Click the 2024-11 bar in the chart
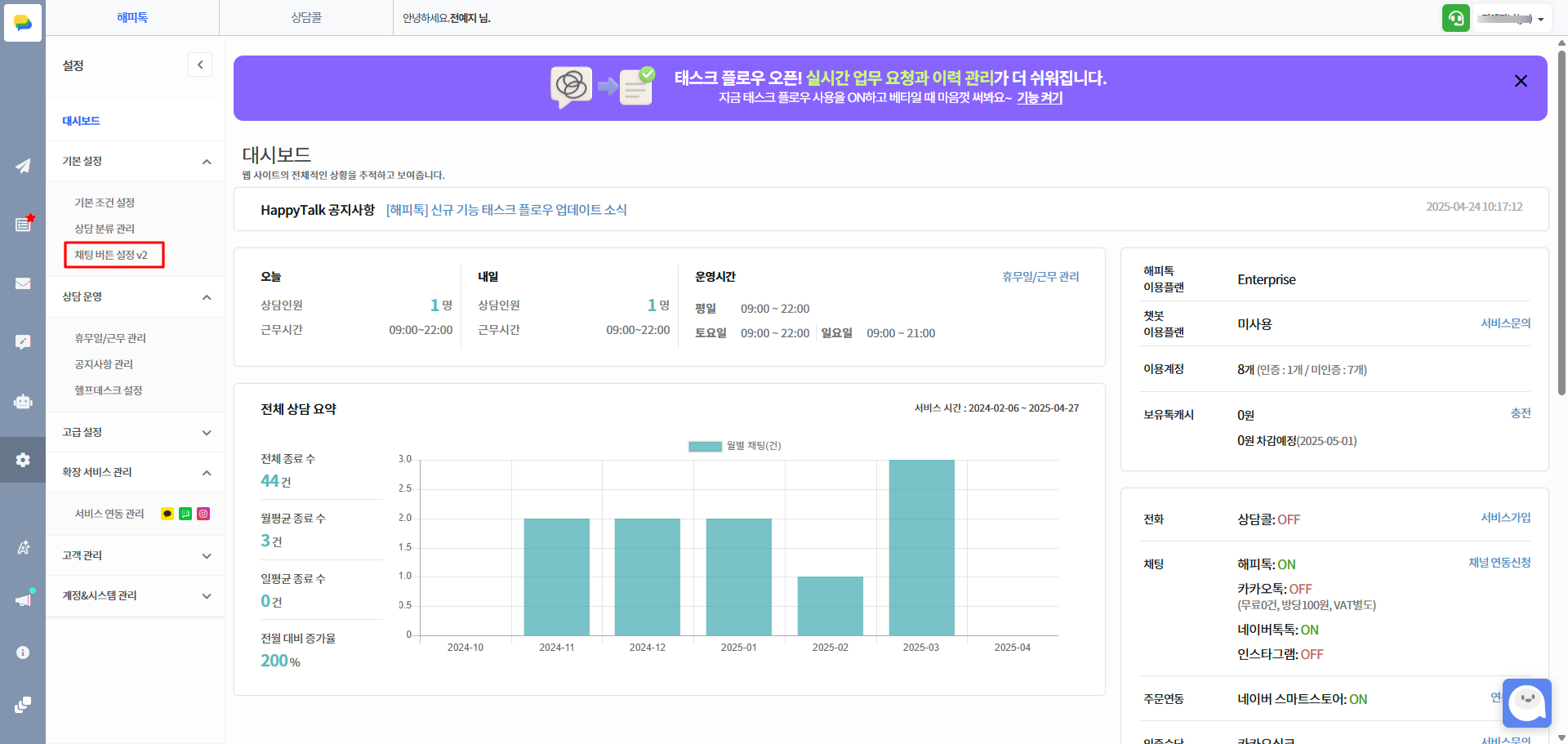 tap(556, 577)
